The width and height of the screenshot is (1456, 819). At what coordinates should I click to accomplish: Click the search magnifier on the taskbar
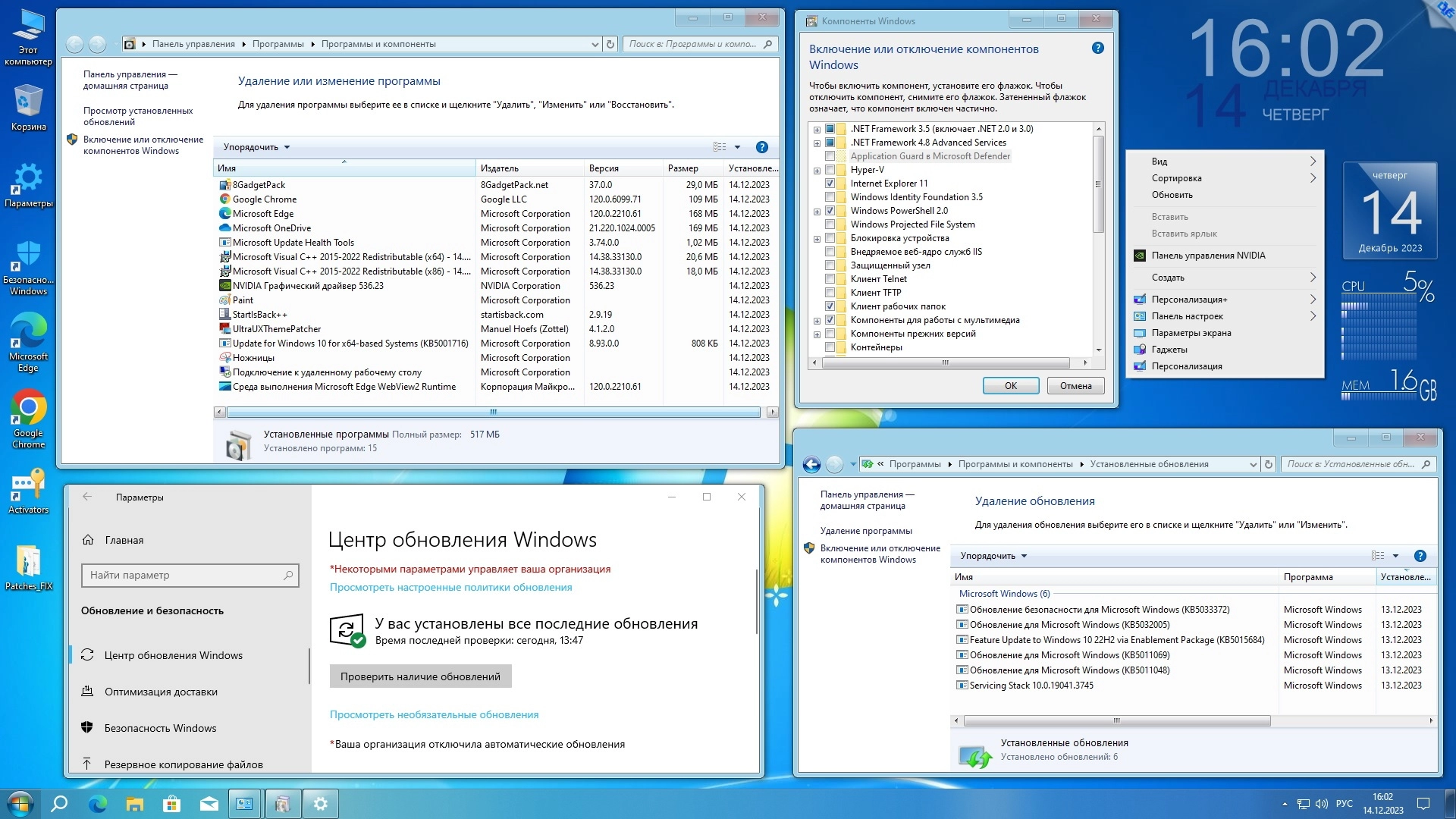pyautogui.click(x=59, y=804)
